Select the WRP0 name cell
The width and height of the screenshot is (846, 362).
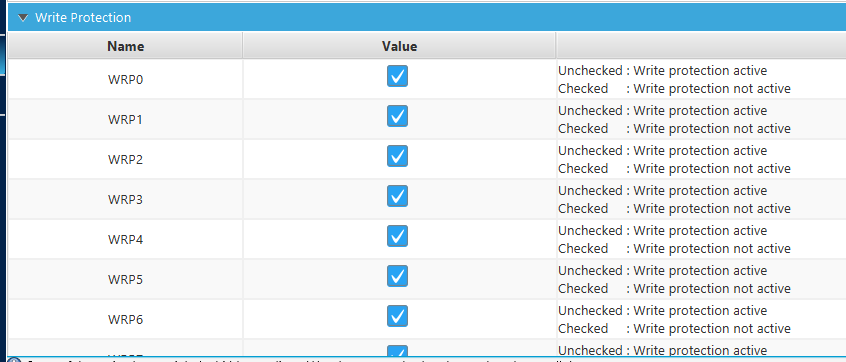tap(125, 79)
